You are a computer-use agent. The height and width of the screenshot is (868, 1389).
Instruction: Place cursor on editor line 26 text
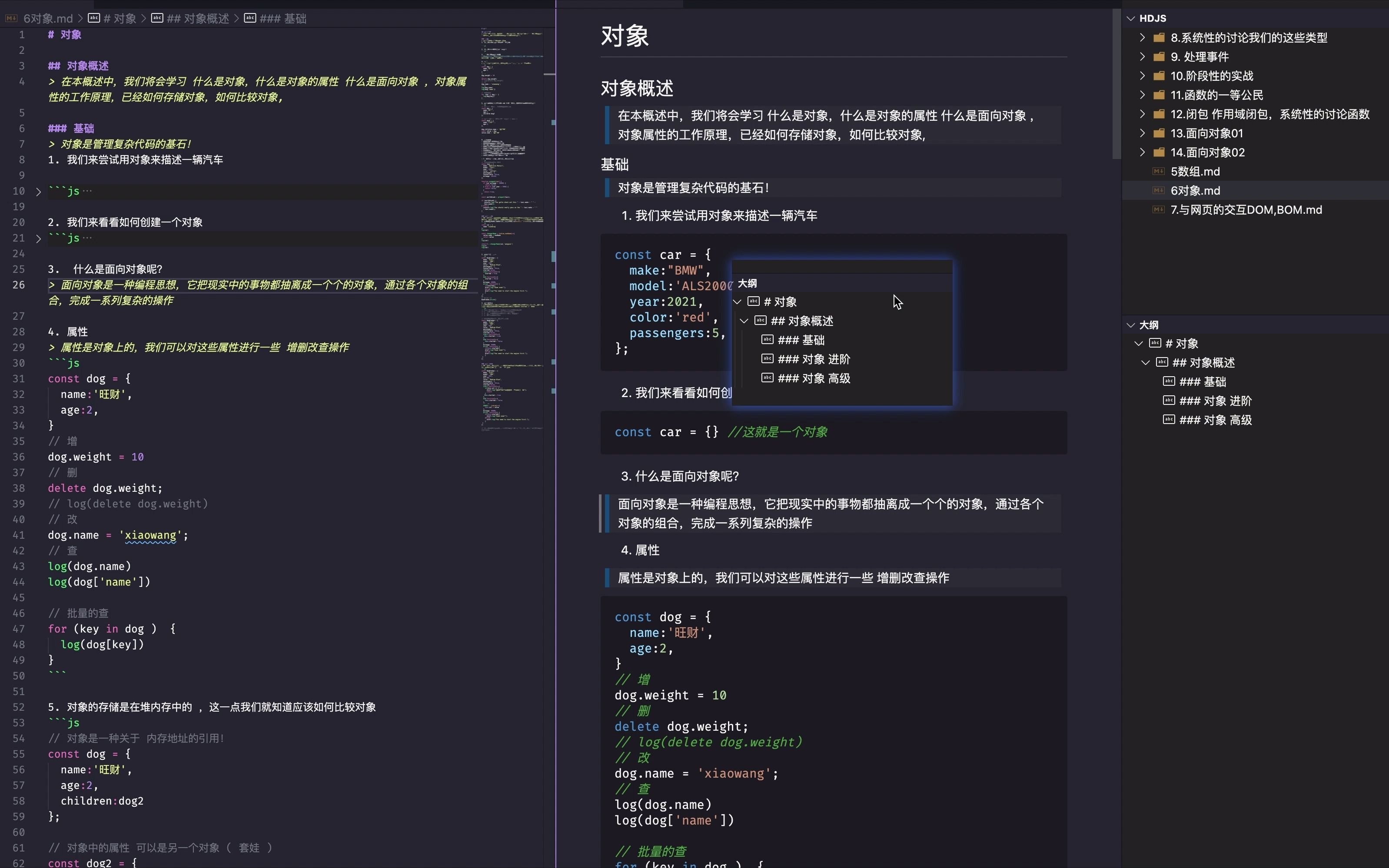[258, 292]
